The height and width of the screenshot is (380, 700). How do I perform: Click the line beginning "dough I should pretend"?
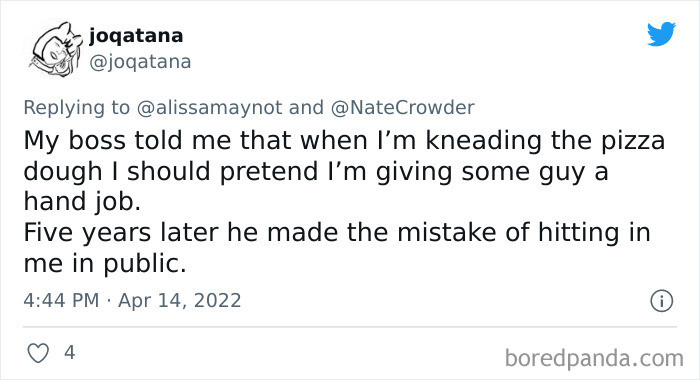[316, 172]
